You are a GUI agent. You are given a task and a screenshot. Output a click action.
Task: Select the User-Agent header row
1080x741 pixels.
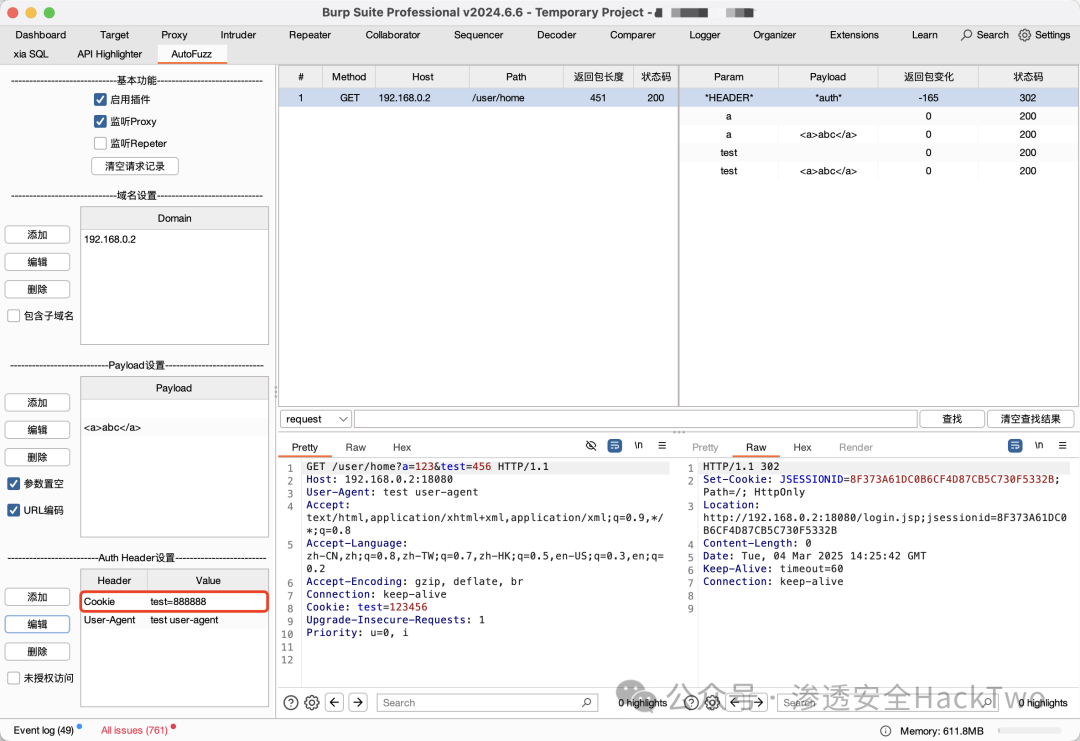point(174,620)
